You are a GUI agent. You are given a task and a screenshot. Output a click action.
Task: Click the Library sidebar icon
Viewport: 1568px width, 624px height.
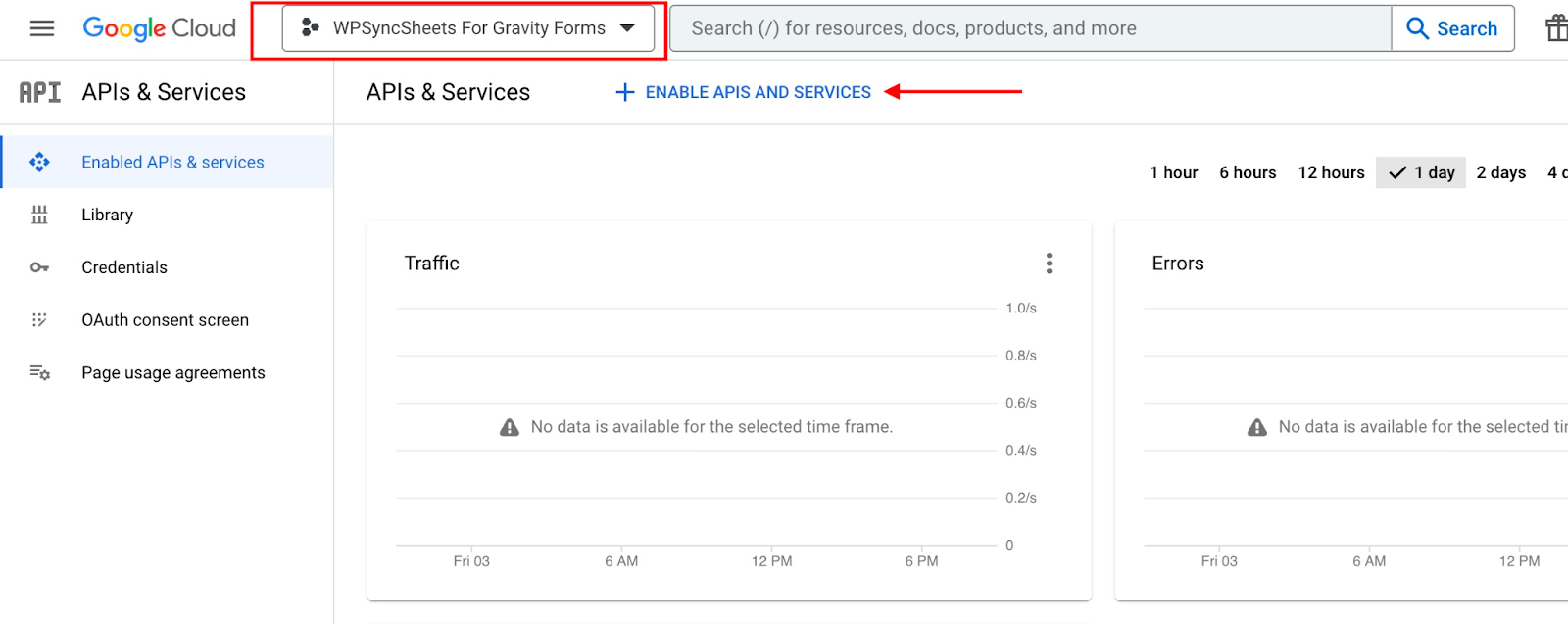(x=39, y=215)
